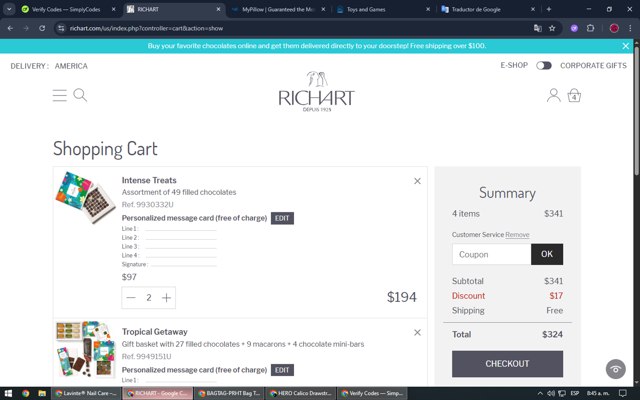Click the accessibility eye button

coord(616,369)
